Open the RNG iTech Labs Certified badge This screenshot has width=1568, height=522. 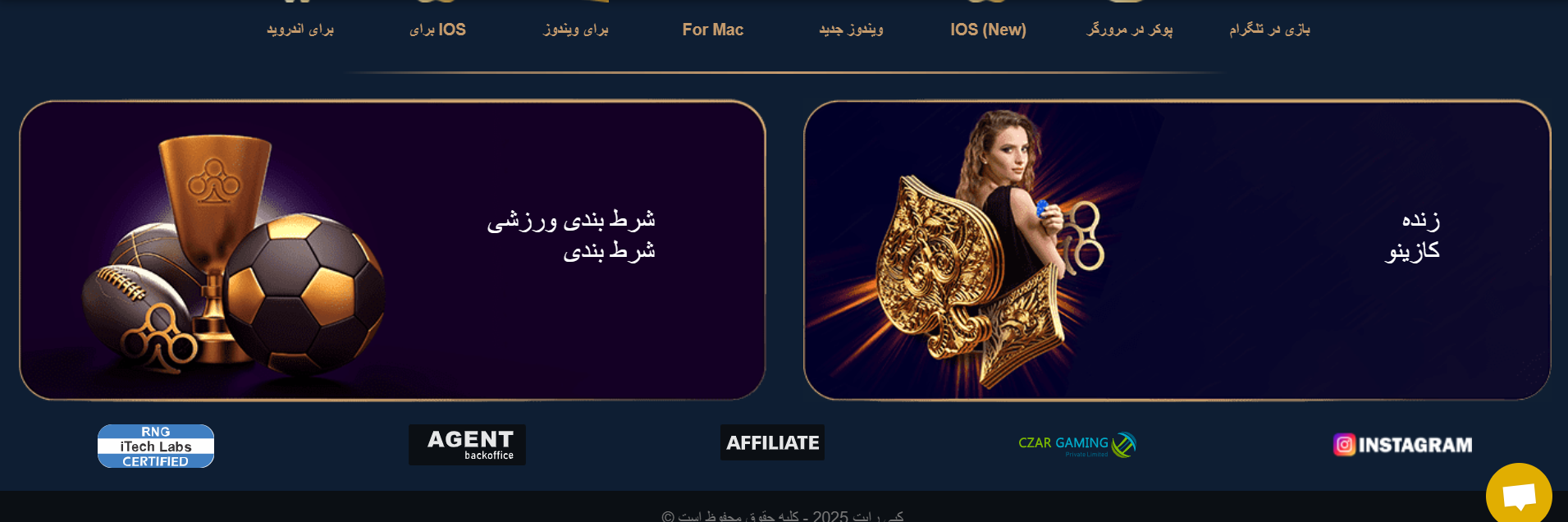(x=156, y=446)
